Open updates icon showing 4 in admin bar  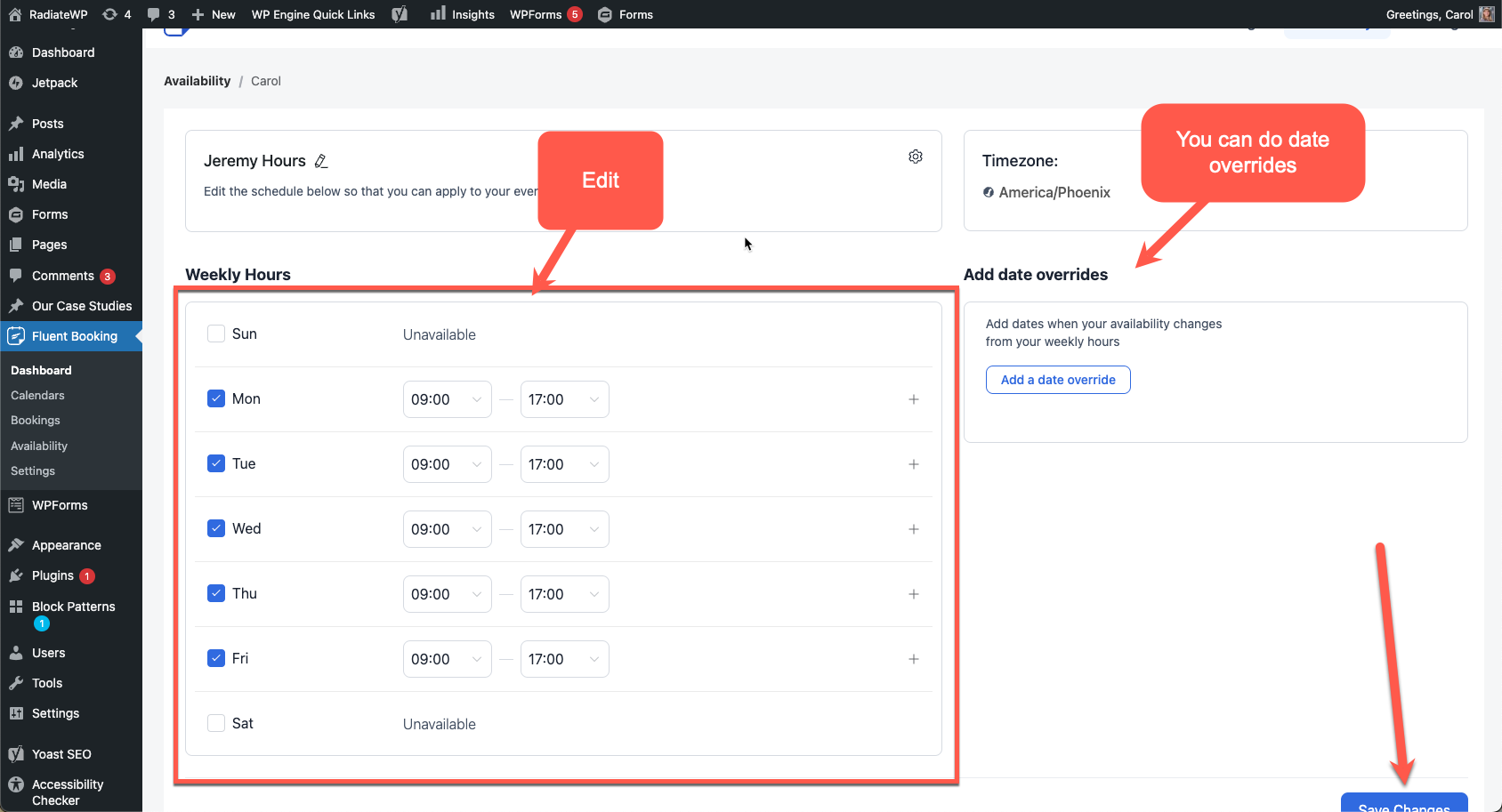[109, 14]
